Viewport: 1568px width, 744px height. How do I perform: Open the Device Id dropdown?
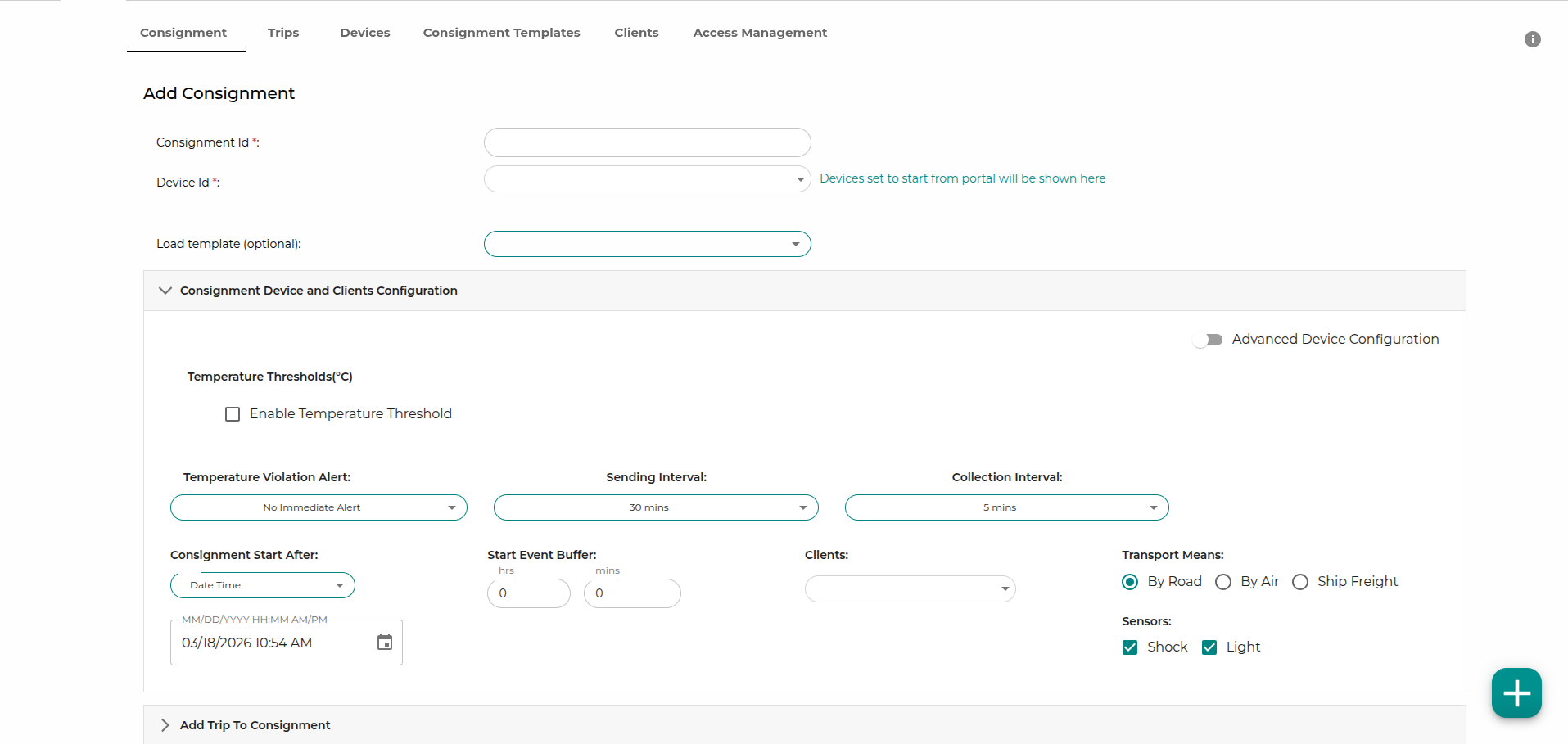(x=647, y=179)
